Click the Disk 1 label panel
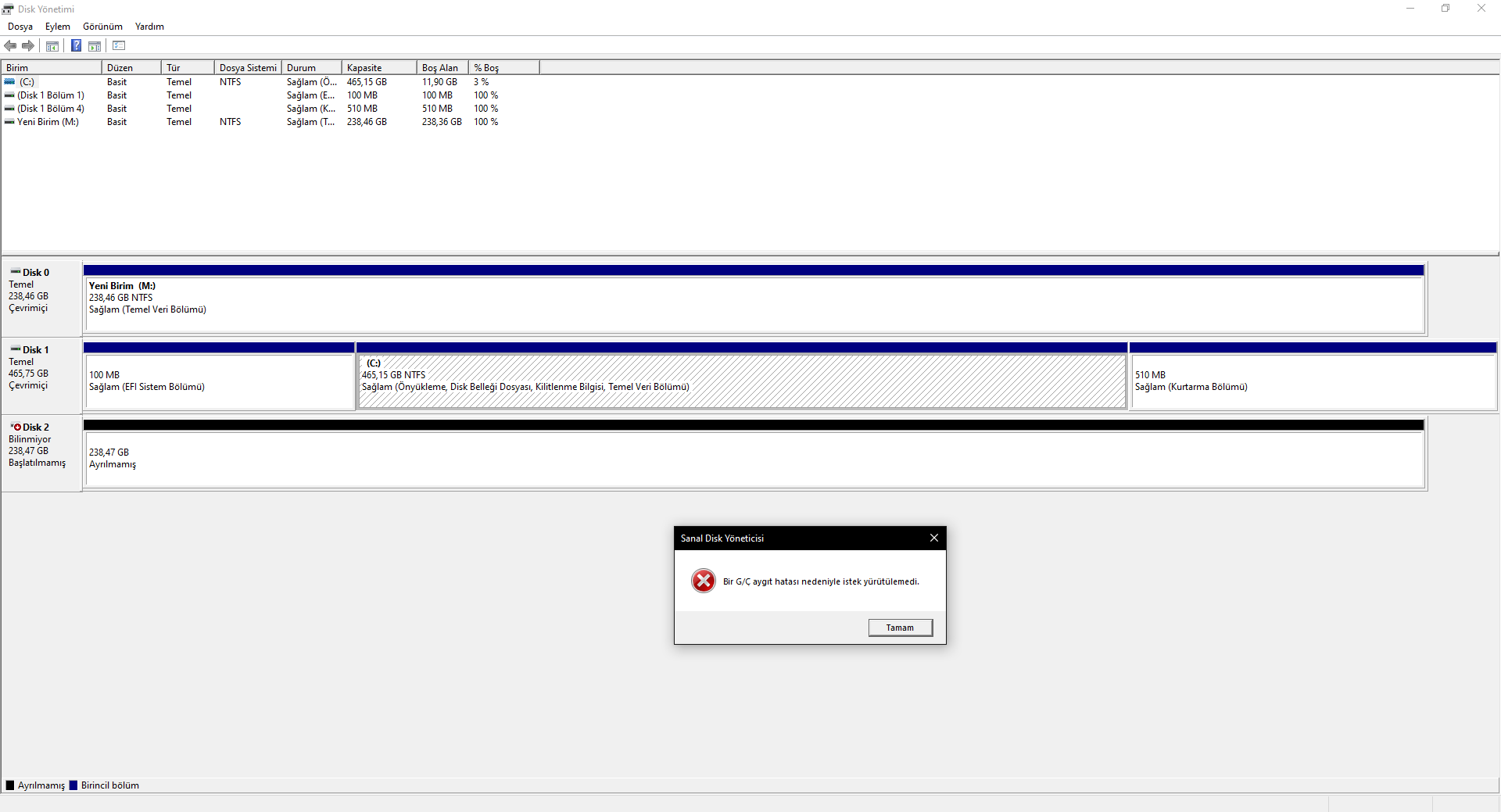1501x812 pixels. [42, 375]
